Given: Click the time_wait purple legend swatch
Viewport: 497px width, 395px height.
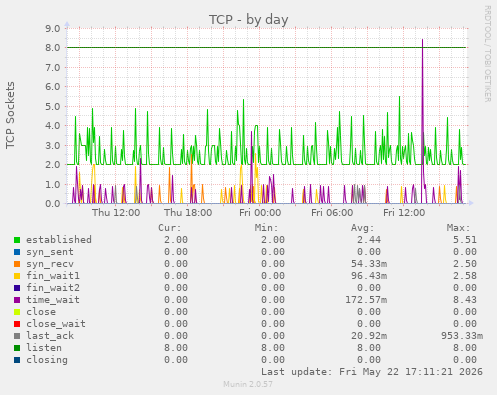Looking at the screenshot, I should 17,300.
